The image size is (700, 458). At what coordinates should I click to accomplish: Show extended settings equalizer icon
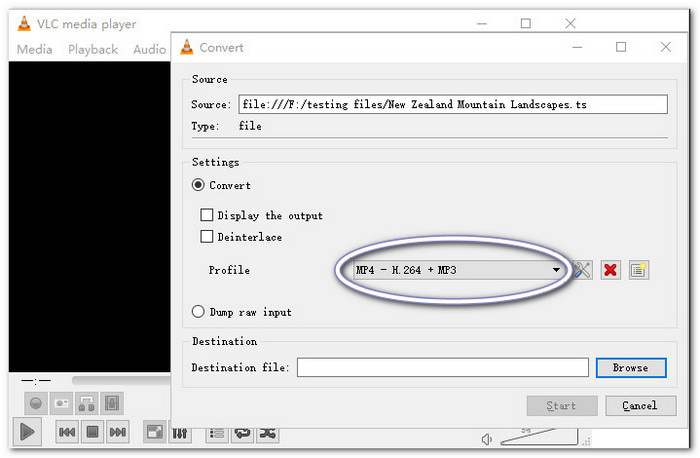pos(180,434)
